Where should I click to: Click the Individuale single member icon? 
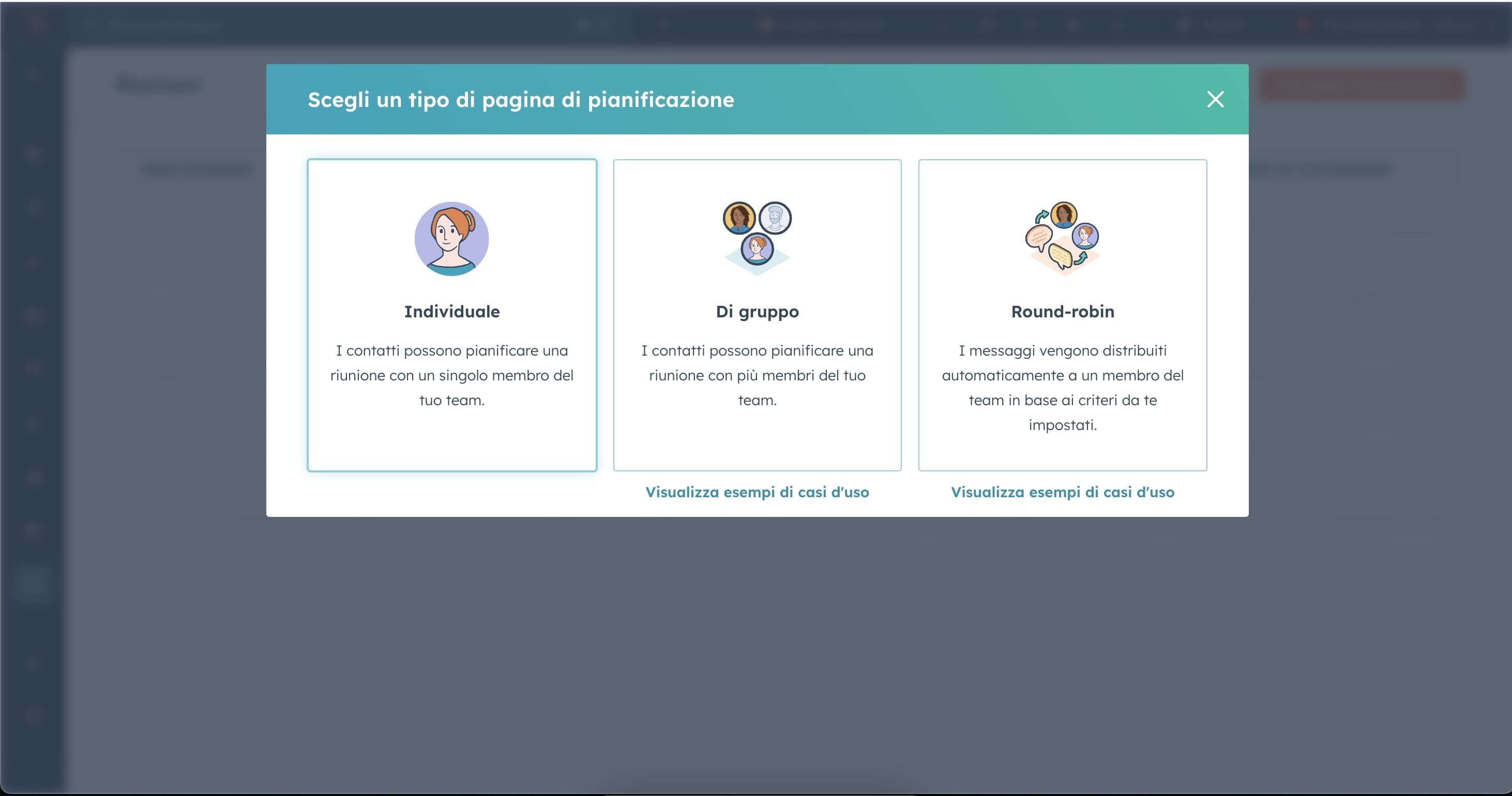[451, 238]
